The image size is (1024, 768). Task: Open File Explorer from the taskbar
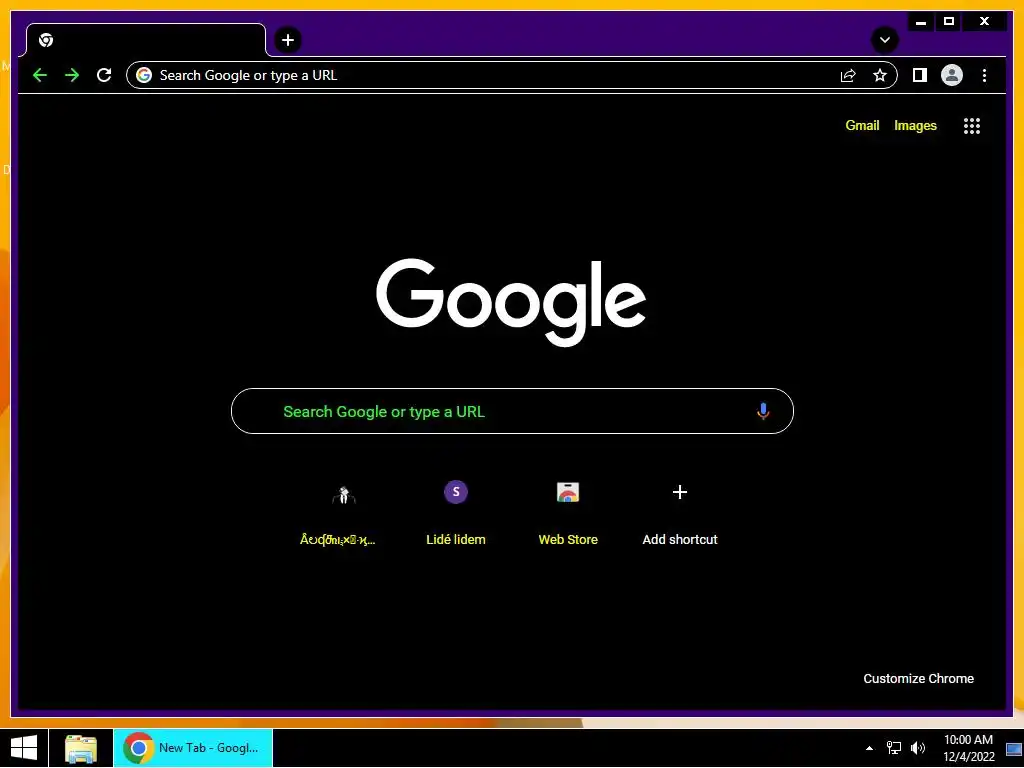(x=81, y=748)
